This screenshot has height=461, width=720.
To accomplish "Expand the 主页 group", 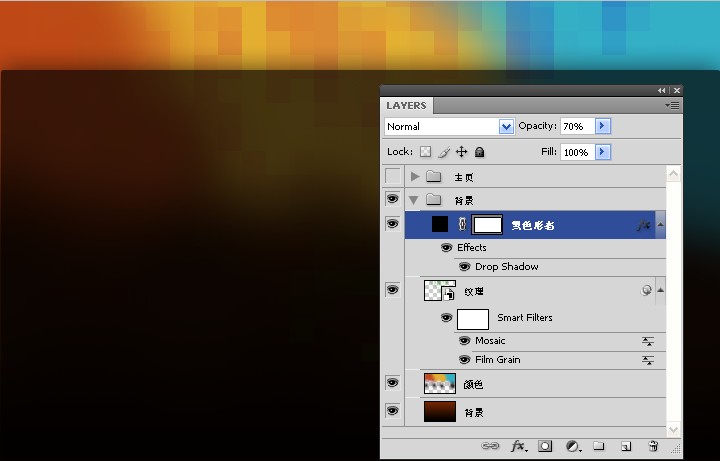I will 415,176.
